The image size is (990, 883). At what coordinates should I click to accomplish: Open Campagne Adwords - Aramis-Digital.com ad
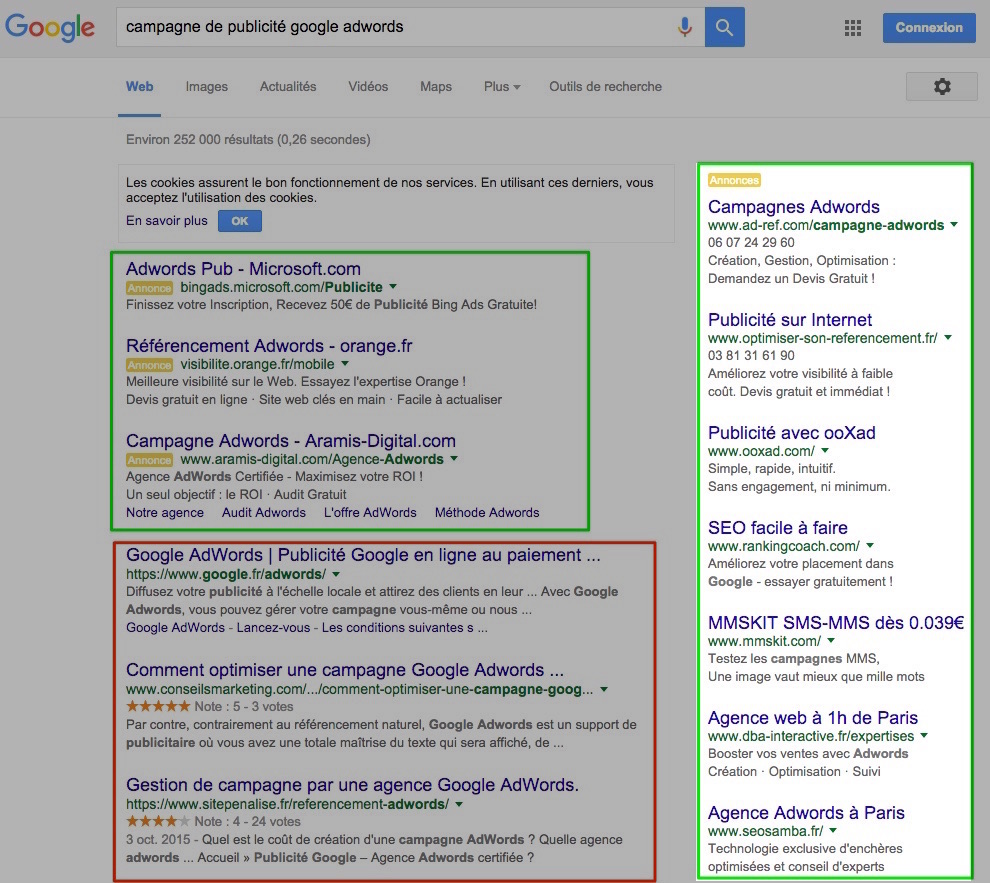[290, 441]
